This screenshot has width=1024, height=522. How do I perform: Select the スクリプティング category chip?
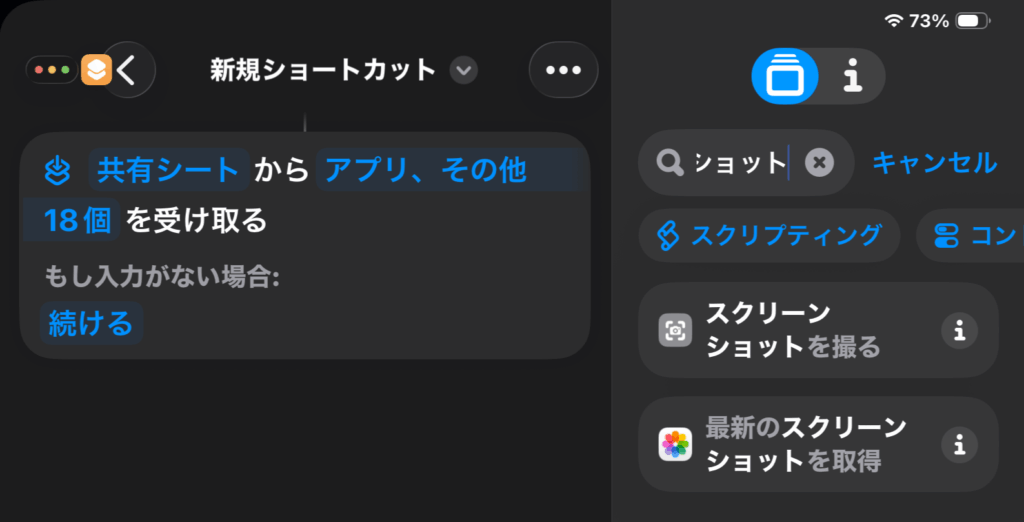(x=770, y=235)
